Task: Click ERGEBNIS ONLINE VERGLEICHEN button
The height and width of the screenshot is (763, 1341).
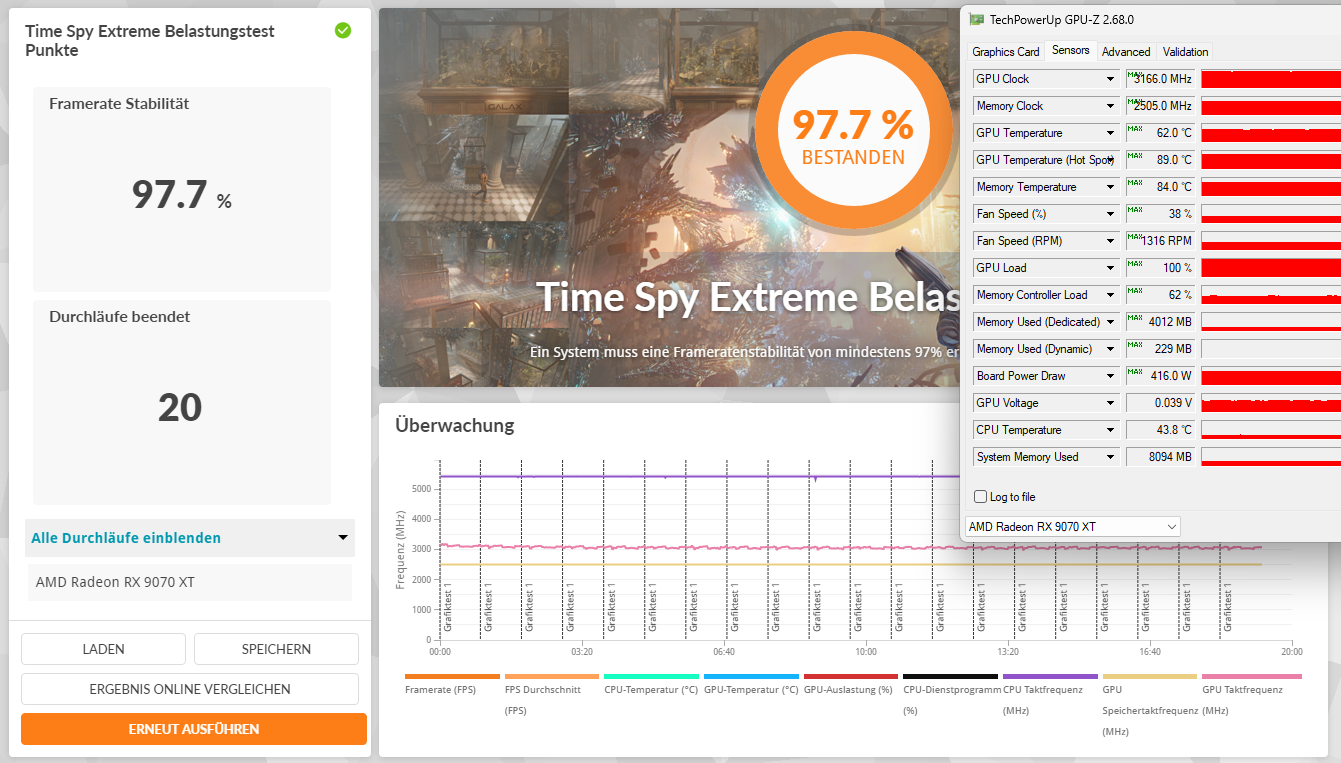Action: [190, 689]
